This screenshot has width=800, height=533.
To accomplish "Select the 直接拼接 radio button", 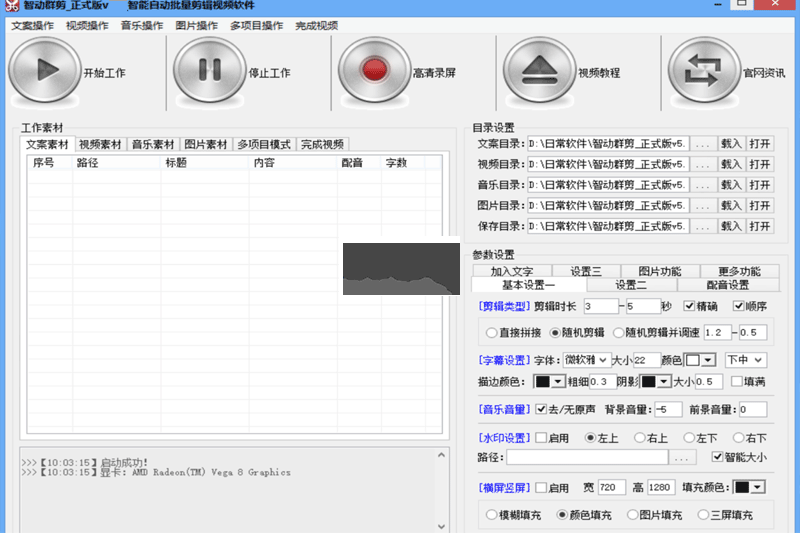I will point(491,332).
